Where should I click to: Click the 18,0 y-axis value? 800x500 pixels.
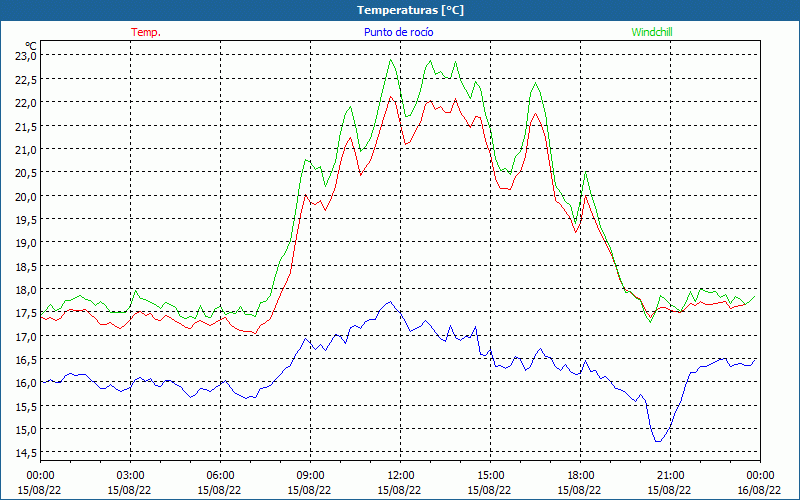point(26,289)
